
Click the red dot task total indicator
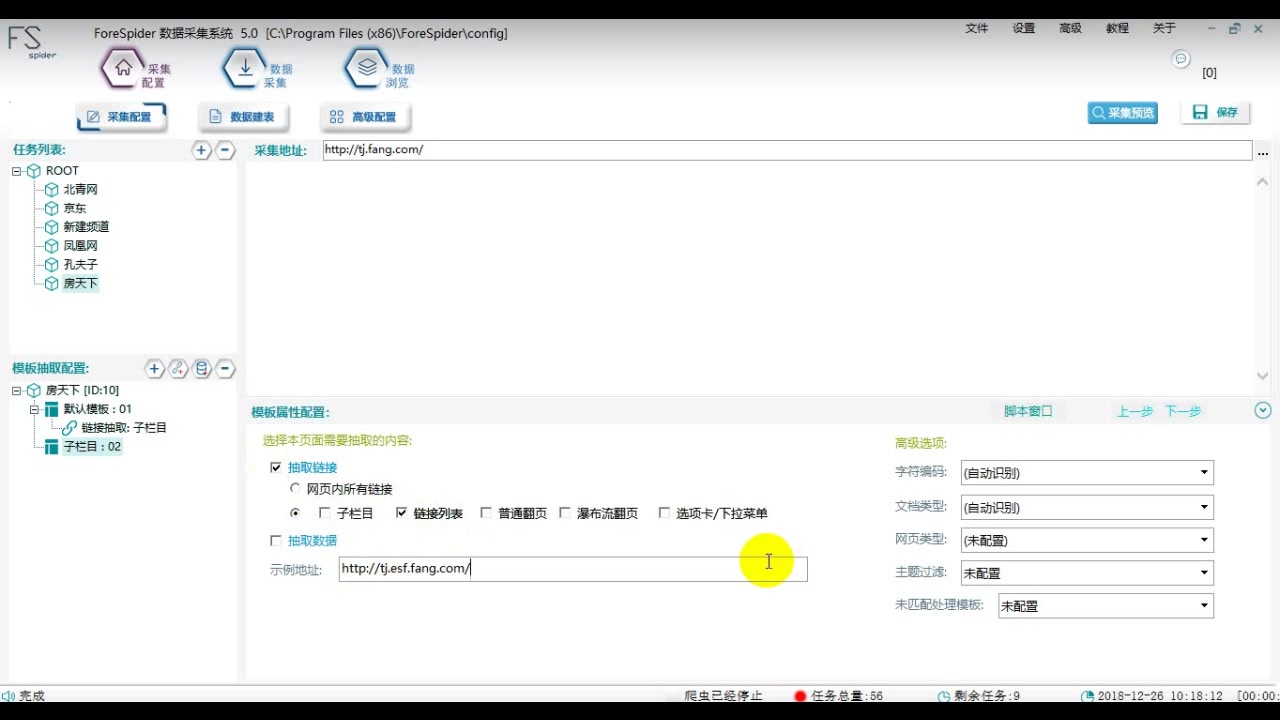(800, 696)
